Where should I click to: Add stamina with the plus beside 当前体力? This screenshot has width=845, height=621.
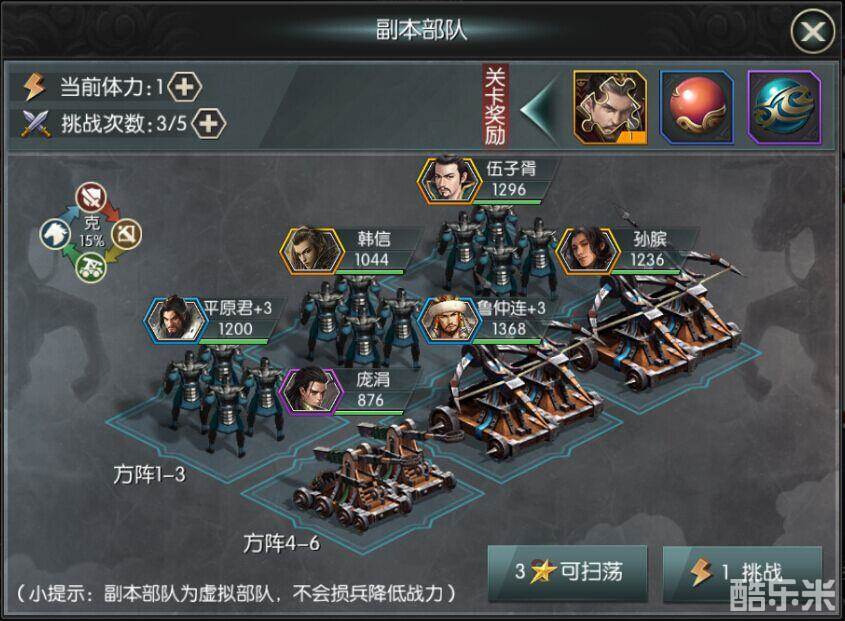(x=184, y=87)
